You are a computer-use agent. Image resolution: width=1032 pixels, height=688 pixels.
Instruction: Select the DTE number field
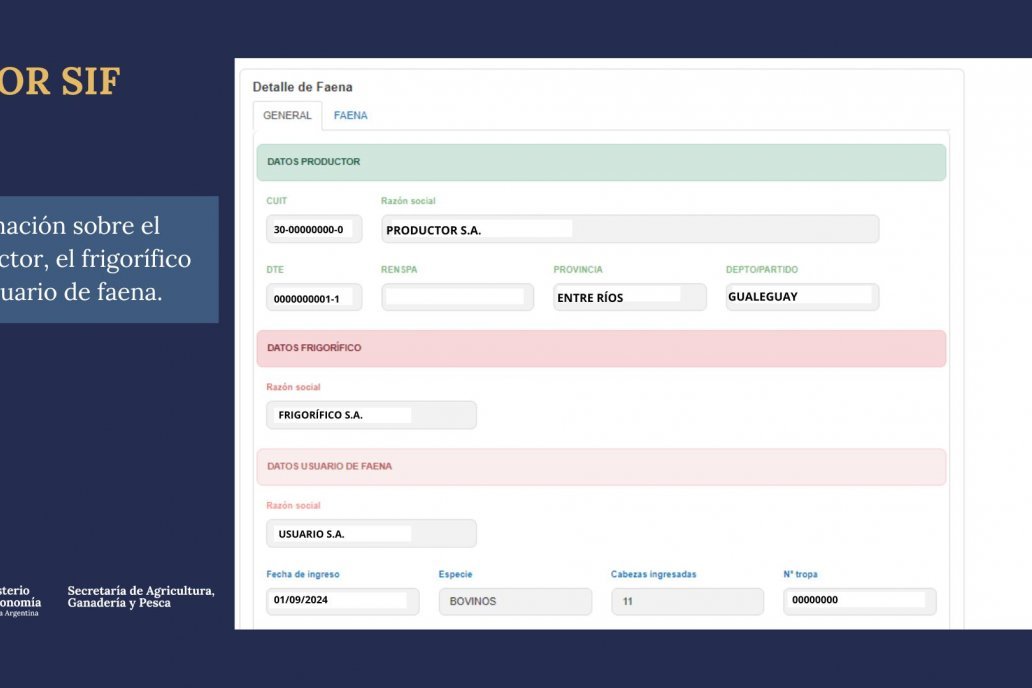(314, 298)
